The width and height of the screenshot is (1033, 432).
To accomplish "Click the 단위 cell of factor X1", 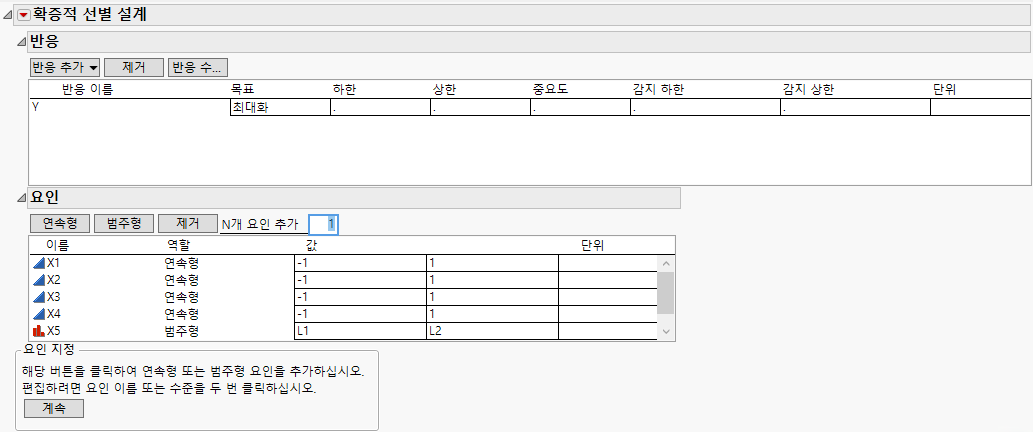I will pyautogui.click(x=607, y=263).
